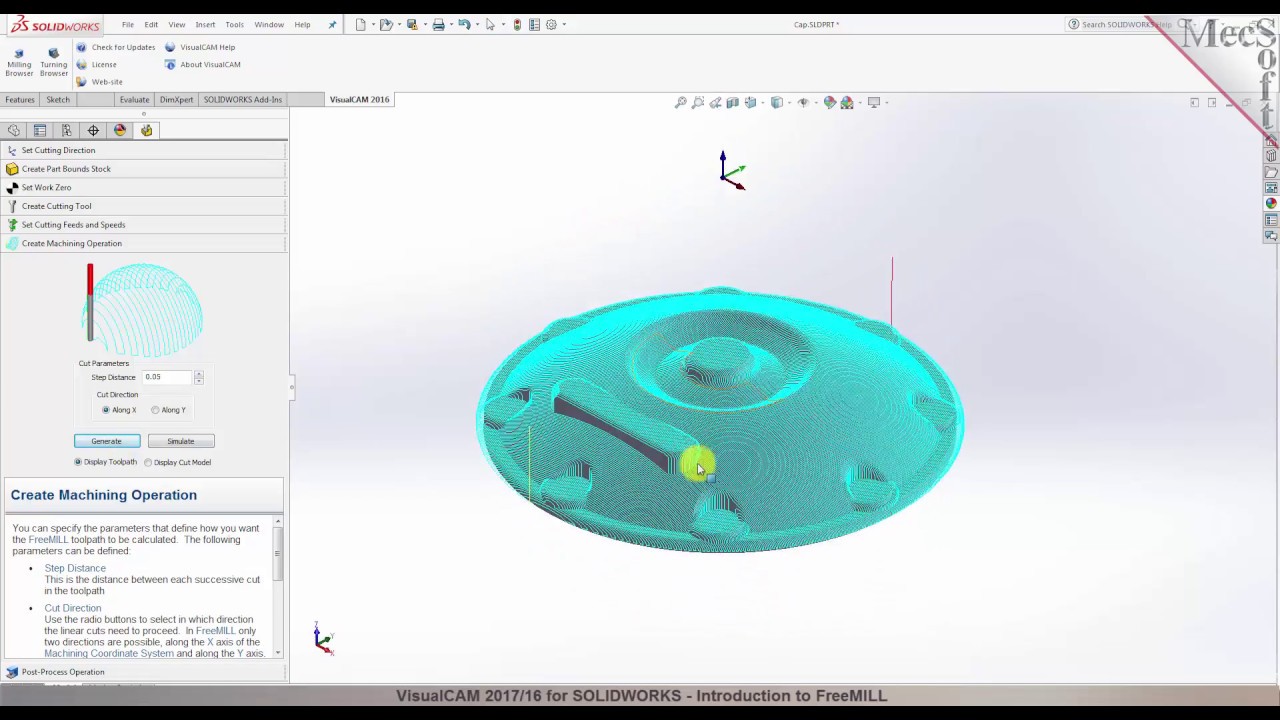Click the Step Distance input field

click(165, 377)
